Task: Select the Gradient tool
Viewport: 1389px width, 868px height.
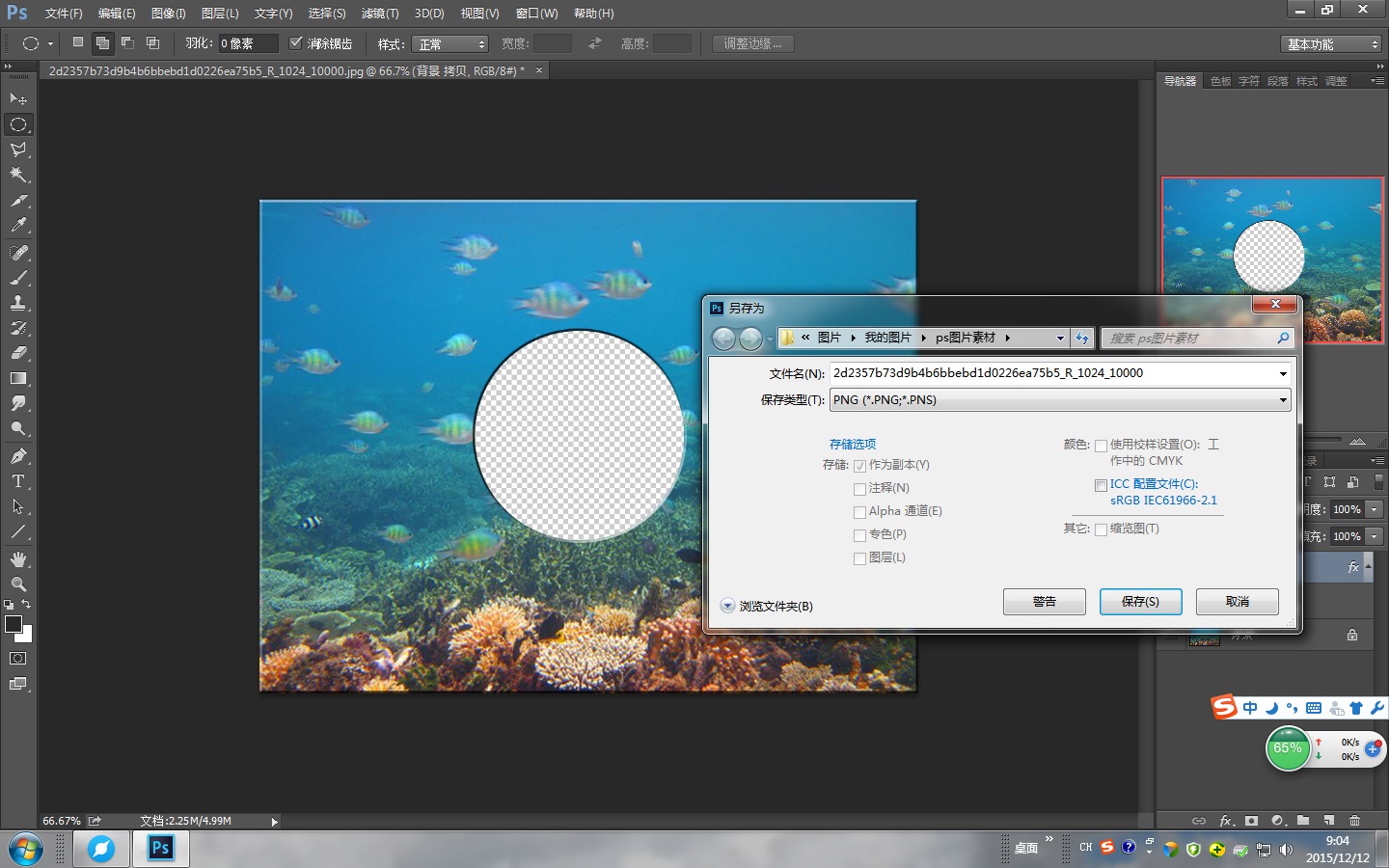Action: point(18,379)
